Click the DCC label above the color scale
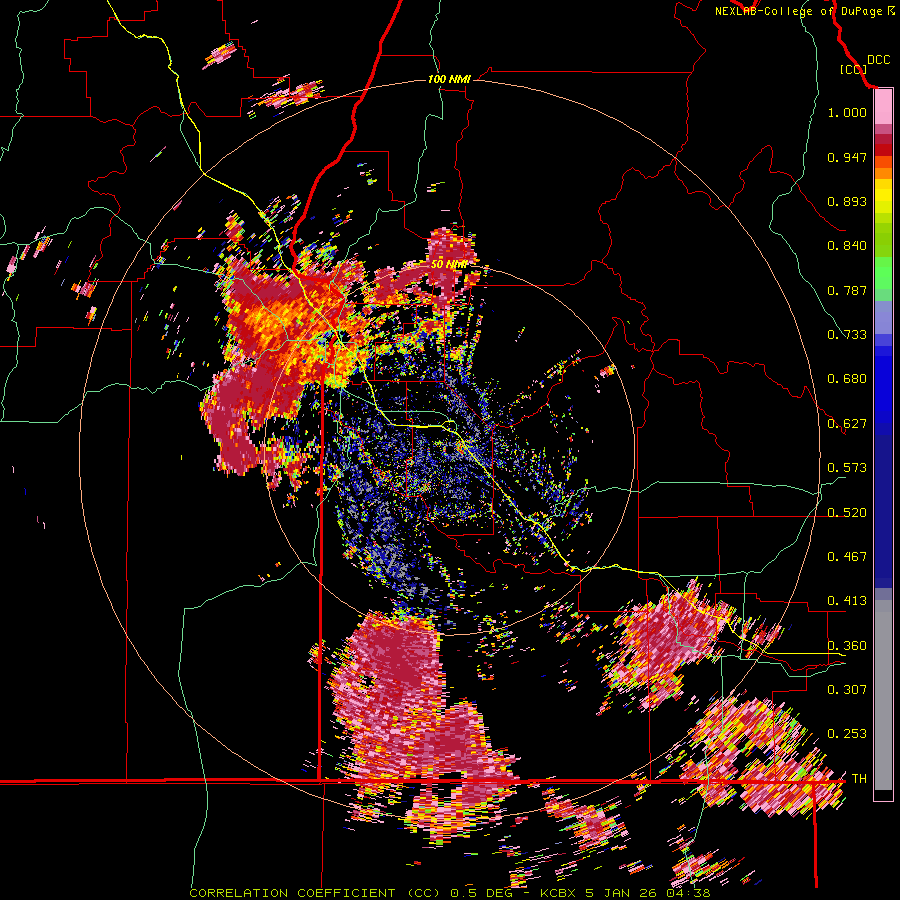The width and height of the screenshot is (900, 900). (x=878, y=60)
